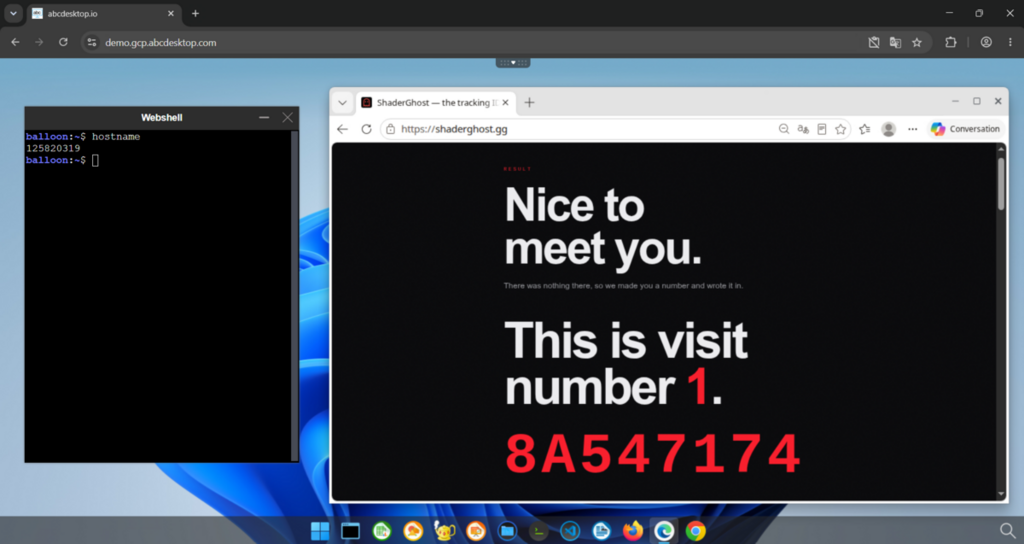Image resolution: width=1024 pixels, height=544 pixels.
Task: Open Chrome site information icon beside demo.gcp.abcdesktop.com
Action: [92, 42]
